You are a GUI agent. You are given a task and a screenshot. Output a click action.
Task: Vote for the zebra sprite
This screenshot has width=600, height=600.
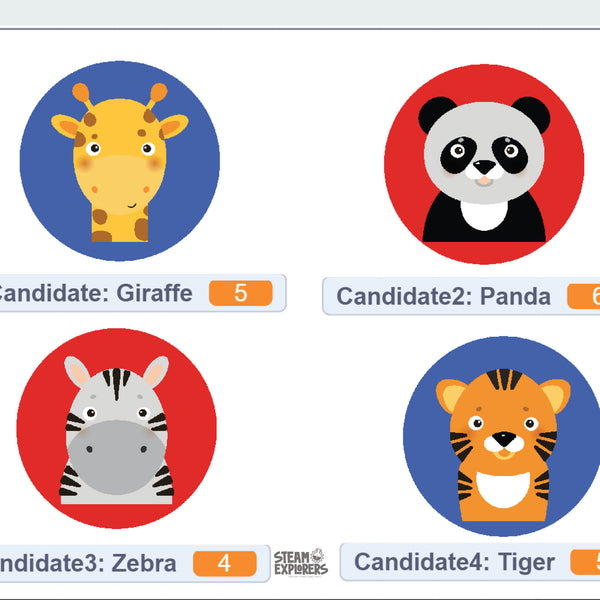(116, 429)
